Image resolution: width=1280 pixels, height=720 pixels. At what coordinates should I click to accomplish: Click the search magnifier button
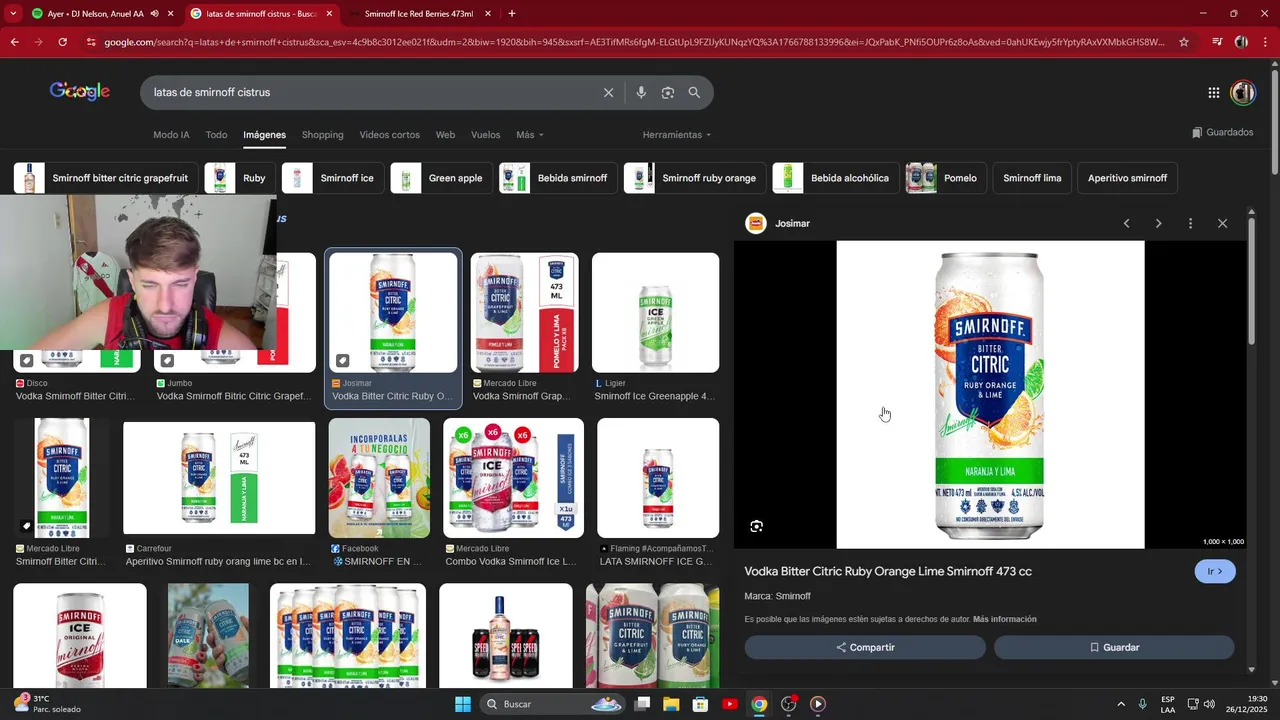694,92
